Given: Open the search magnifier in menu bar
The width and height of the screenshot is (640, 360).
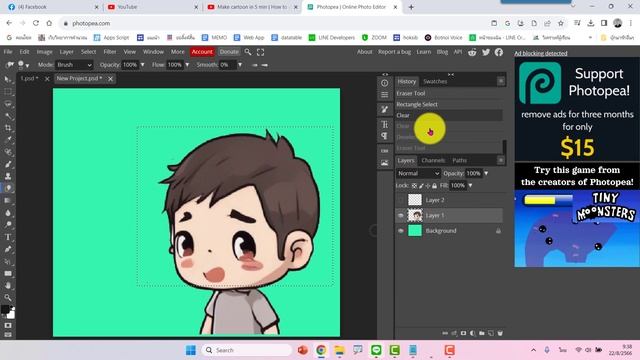Looking at the screenshot, I should coord(248,52).
